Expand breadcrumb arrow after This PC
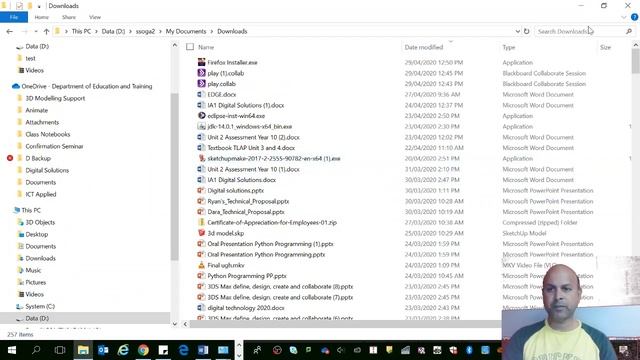 [97, 31]
